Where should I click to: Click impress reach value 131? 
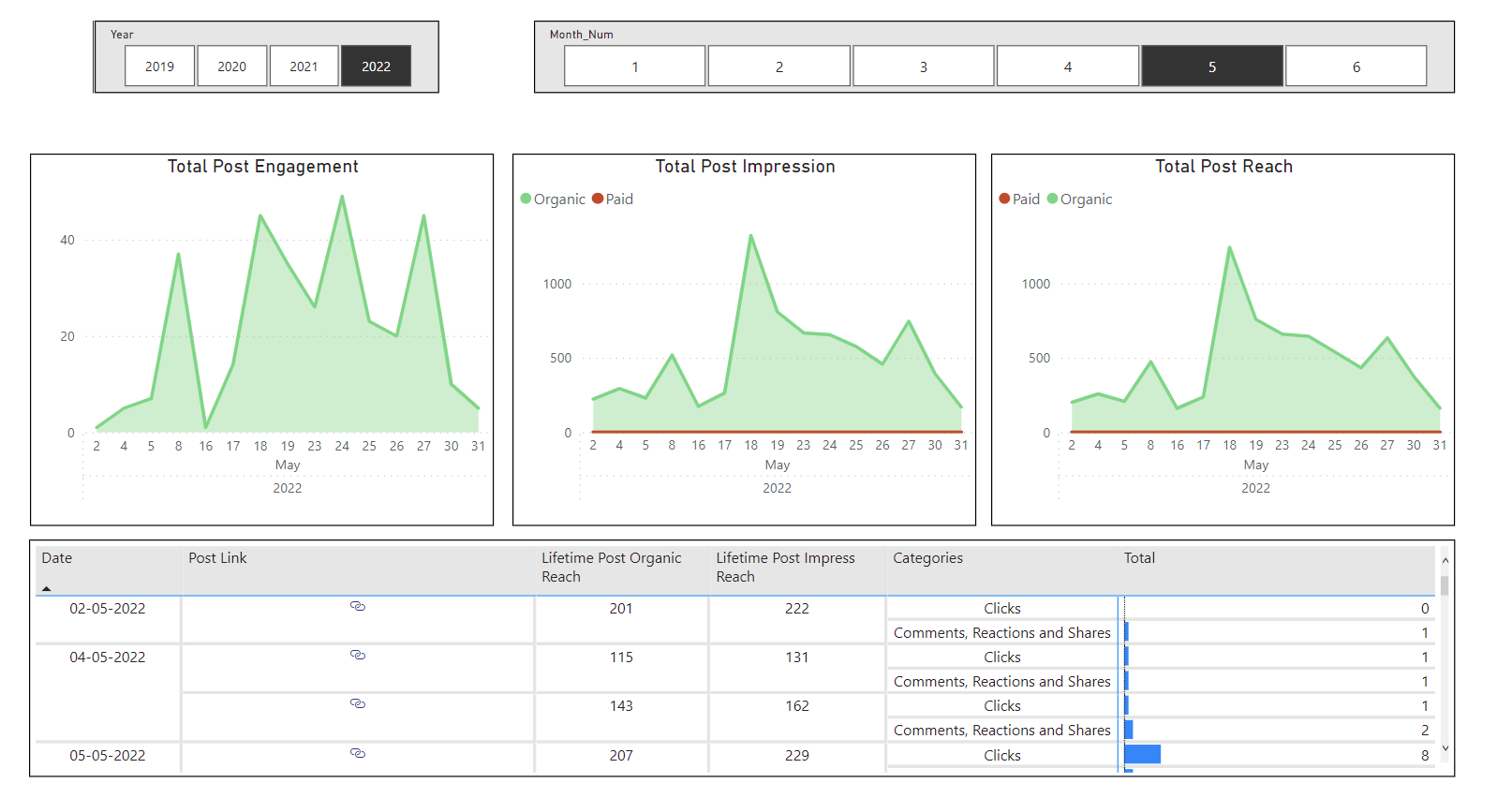[x=797, y=658]
